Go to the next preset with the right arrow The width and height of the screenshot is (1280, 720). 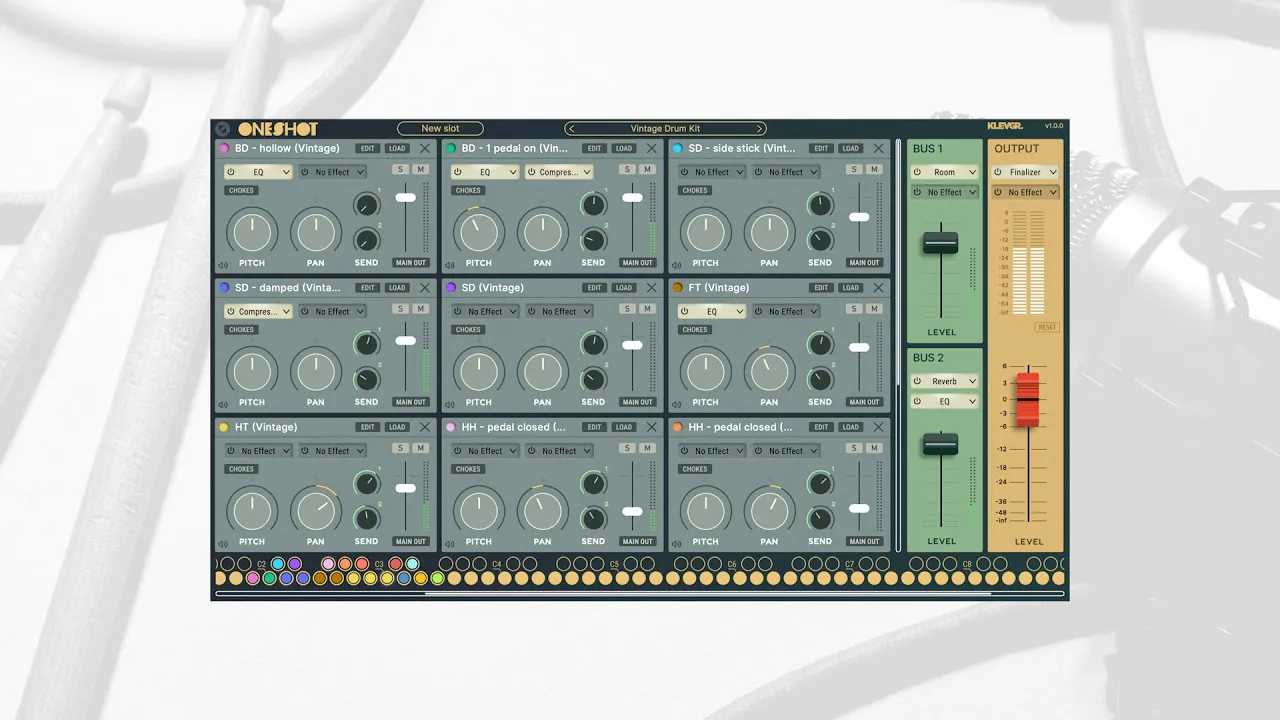[x=760, y=128]
